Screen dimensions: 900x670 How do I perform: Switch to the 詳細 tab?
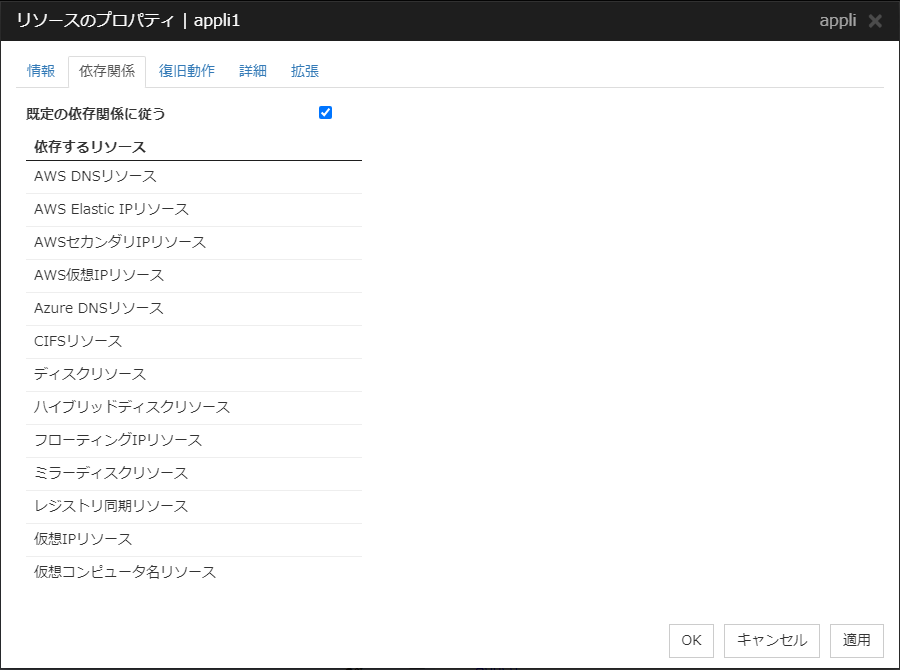252,71
